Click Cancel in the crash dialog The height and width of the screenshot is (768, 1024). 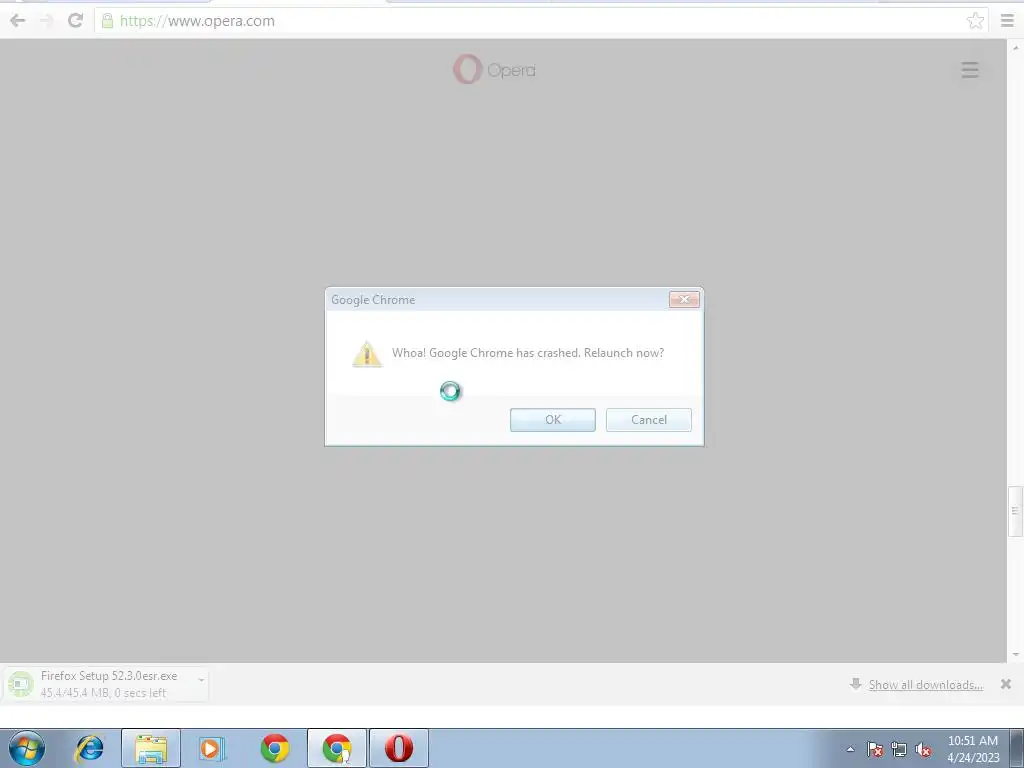pos(648,420)
